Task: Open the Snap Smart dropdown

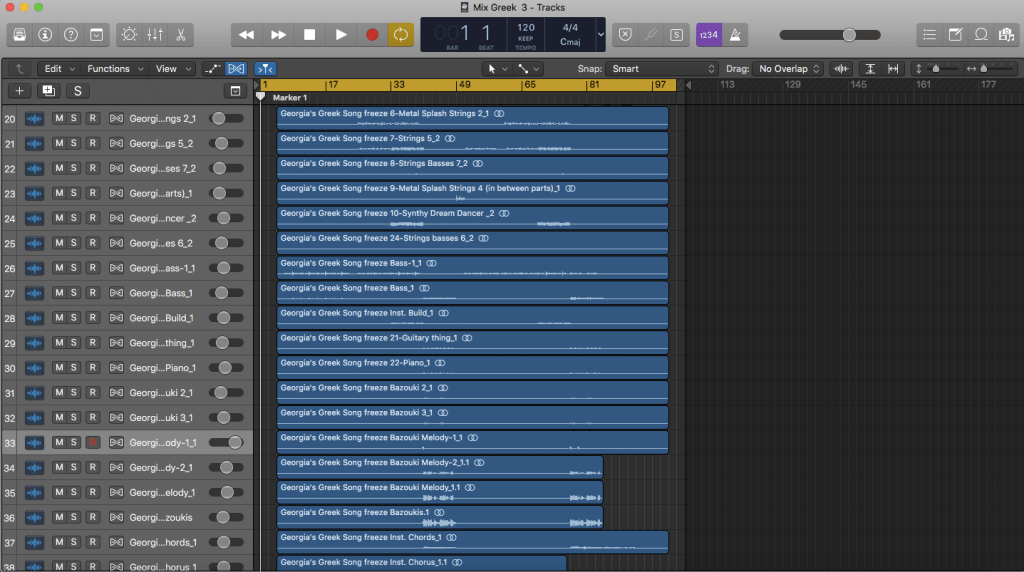Action: click(664, 69)
